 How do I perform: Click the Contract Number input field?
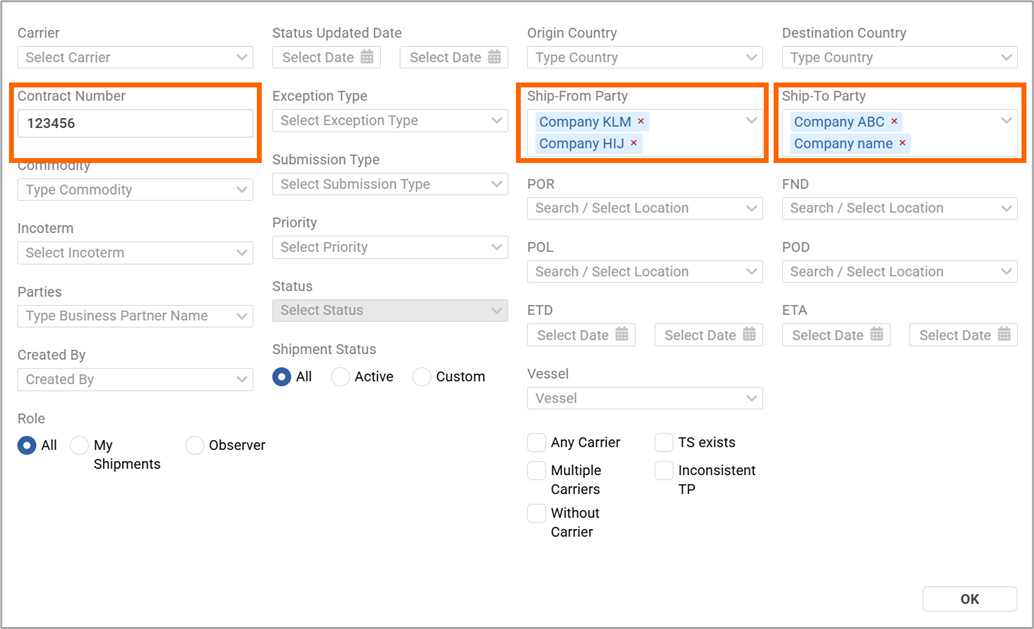pos(135,123)
